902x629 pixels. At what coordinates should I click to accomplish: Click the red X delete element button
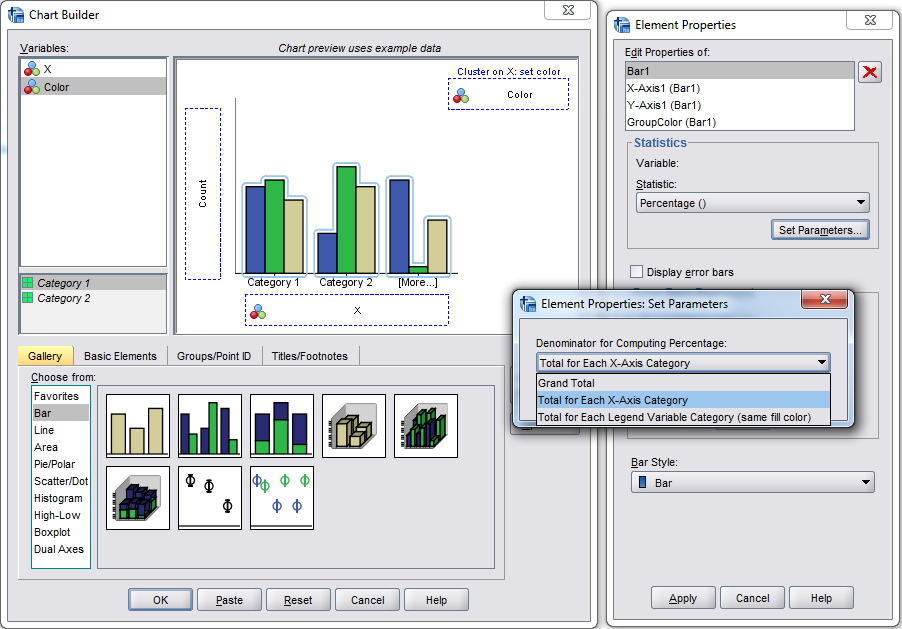point(871,72)
